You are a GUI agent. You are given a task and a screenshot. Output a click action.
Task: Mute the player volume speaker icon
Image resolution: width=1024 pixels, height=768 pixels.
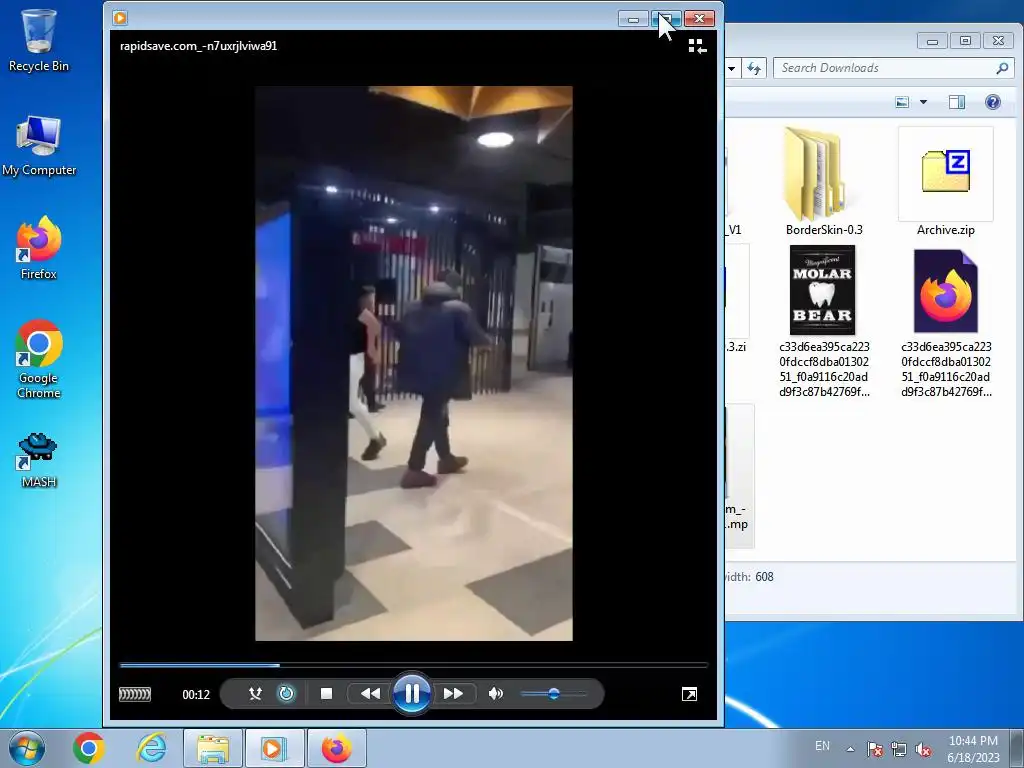(x=496, y=694)
